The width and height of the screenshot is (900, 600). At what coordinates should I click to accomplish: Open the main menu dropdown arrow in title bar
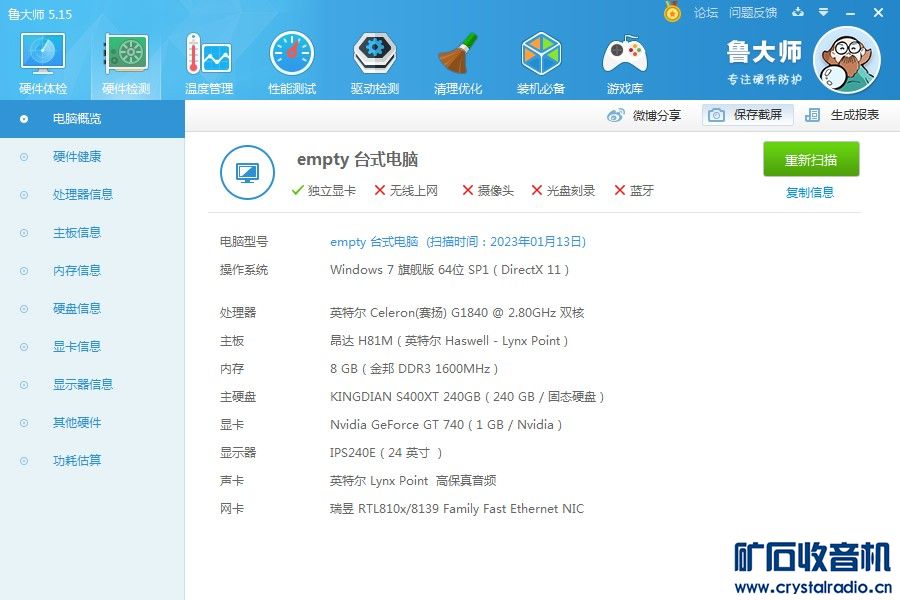click(x=822, y=13)
